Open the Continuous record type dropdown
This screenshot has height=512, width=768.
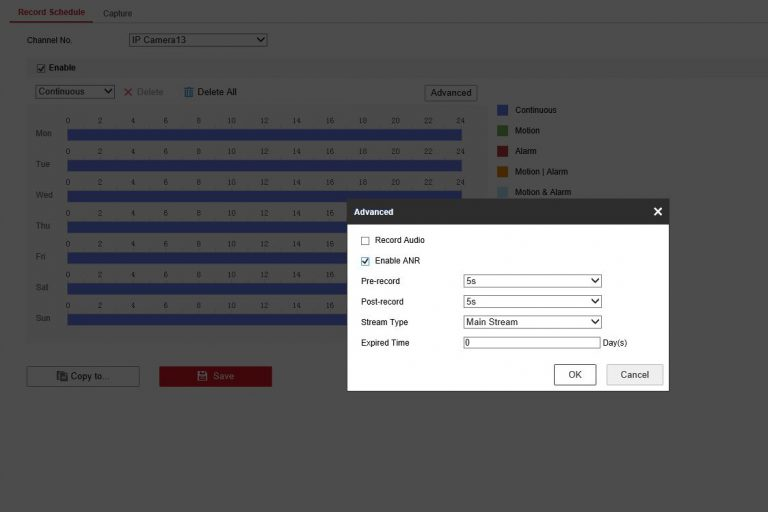[x=75, y=92]
